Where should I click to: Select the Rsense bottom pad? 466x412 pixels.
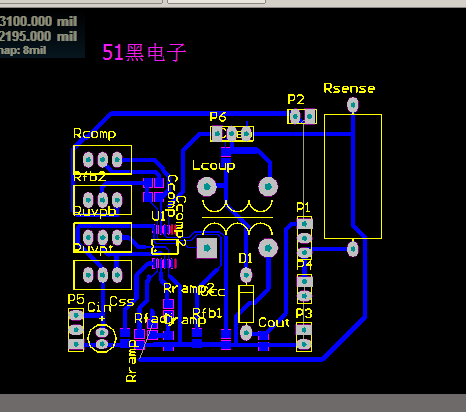click(353, 249)
